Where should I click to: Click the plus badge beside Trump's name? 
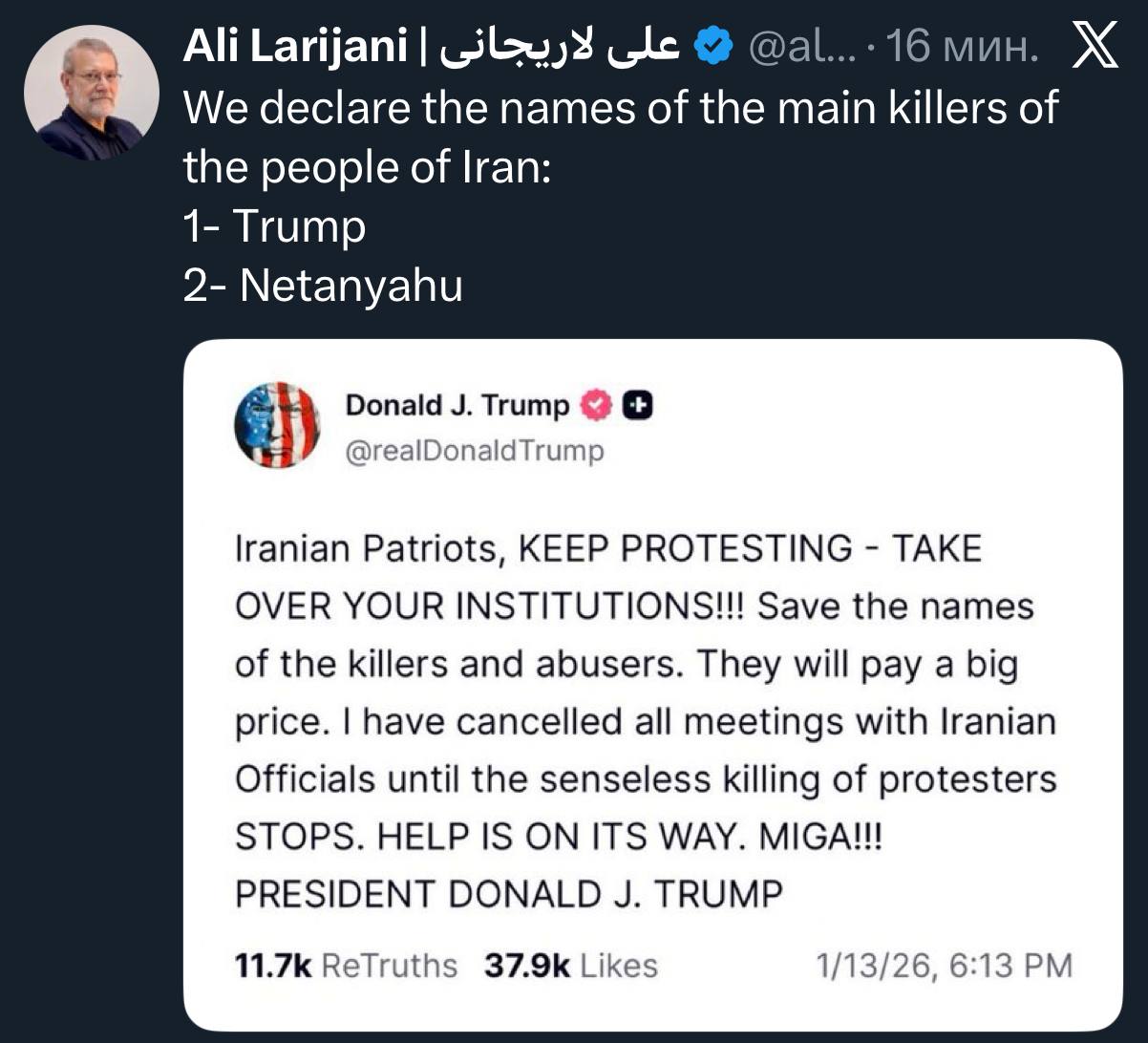point(637,406)
